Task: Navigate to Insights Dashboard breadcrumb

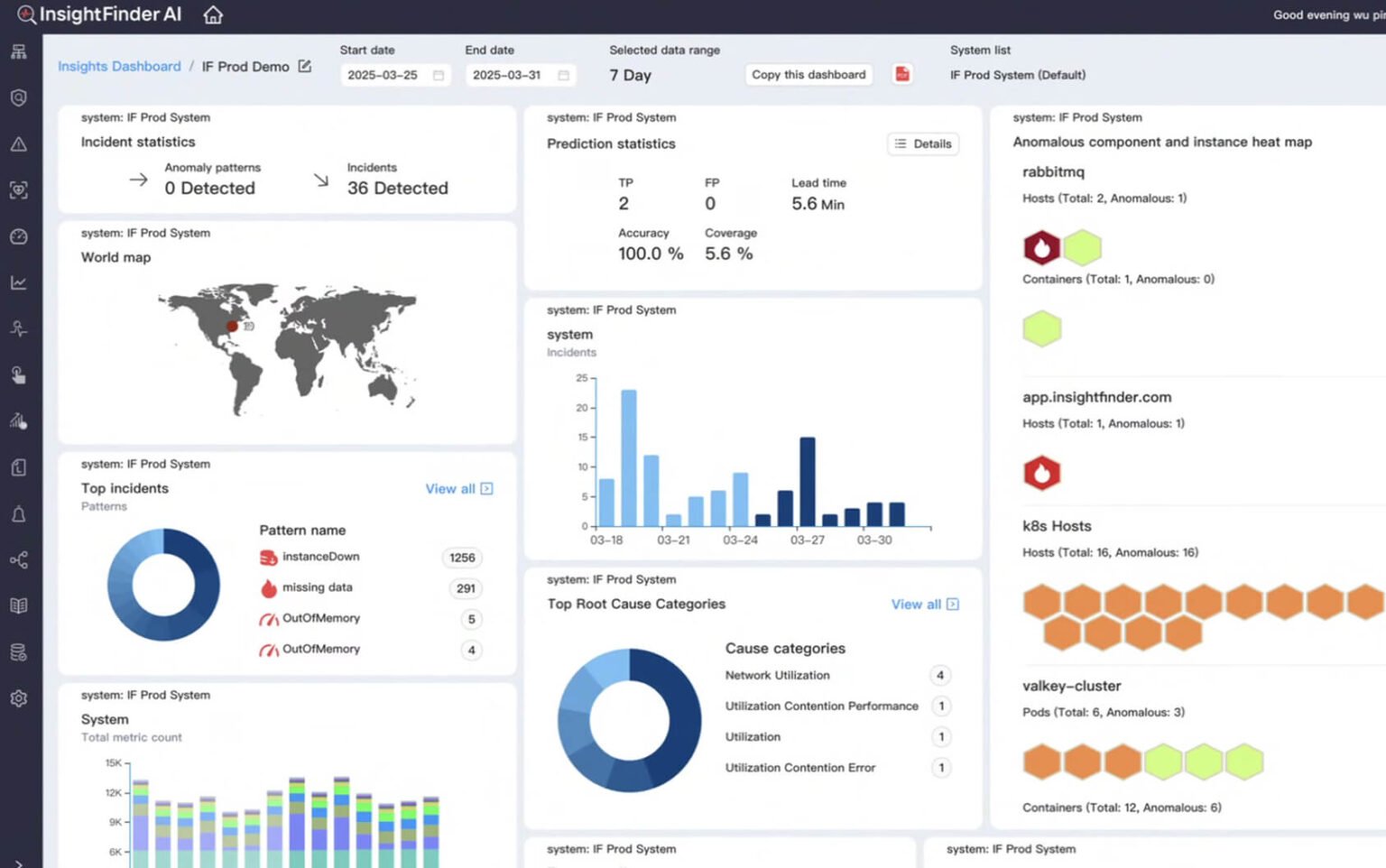Action: pos(119,66)
